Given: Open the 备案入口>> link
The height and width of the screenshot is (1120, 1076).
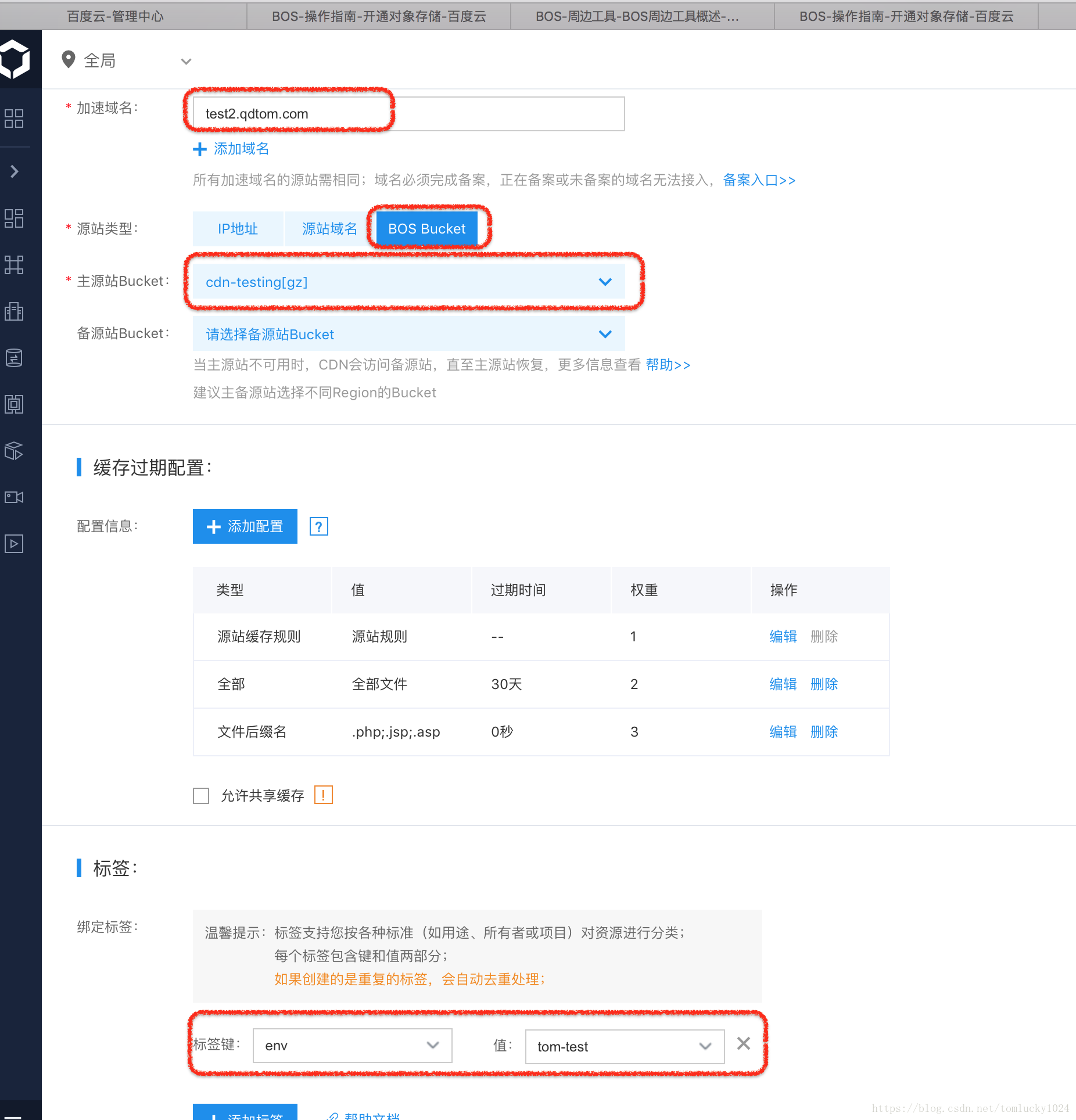Looking at the screenshot, I should [759, 180].
